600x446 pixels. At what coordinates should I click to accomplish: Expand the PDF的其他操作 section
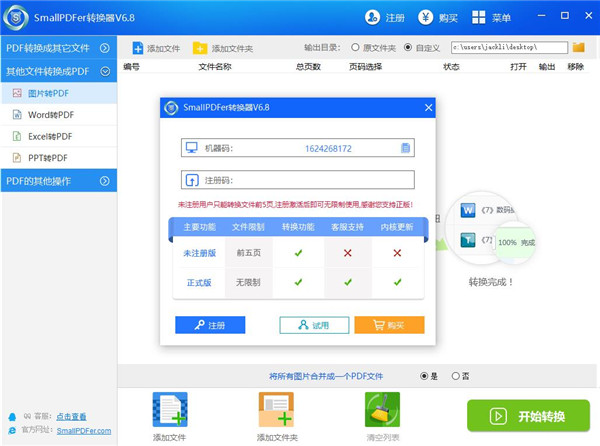[x=105, y=180]
